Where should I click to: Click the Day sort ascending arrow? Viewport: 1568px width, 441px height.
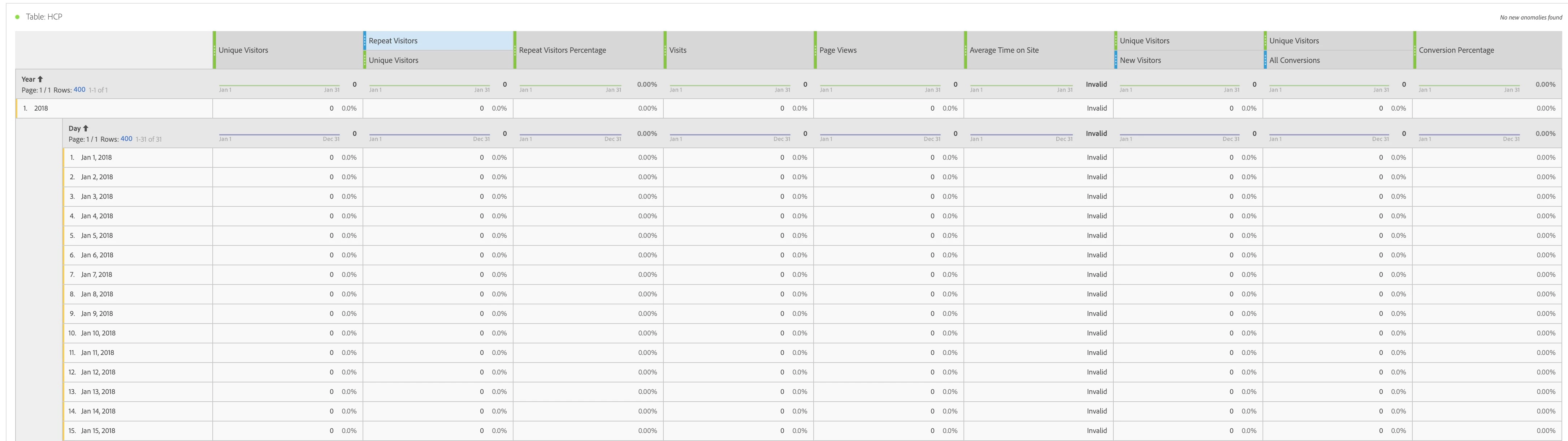[x=85, y=129]
